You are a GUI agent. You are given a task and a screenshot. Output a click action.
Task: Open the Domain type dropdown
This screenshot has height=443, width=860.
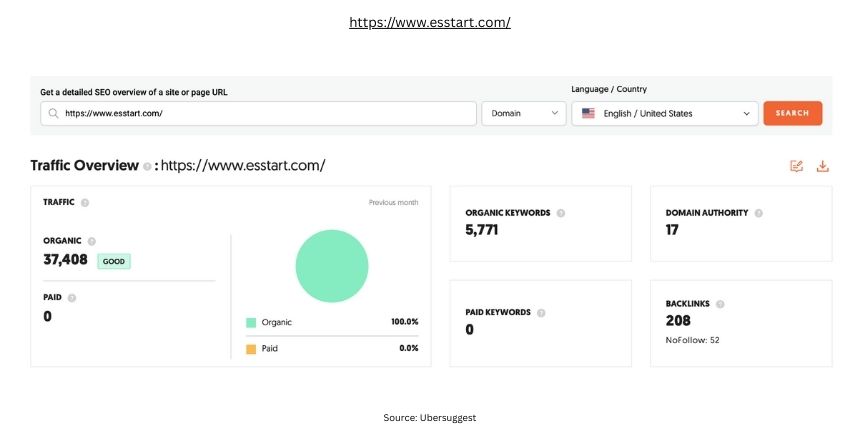524,113
